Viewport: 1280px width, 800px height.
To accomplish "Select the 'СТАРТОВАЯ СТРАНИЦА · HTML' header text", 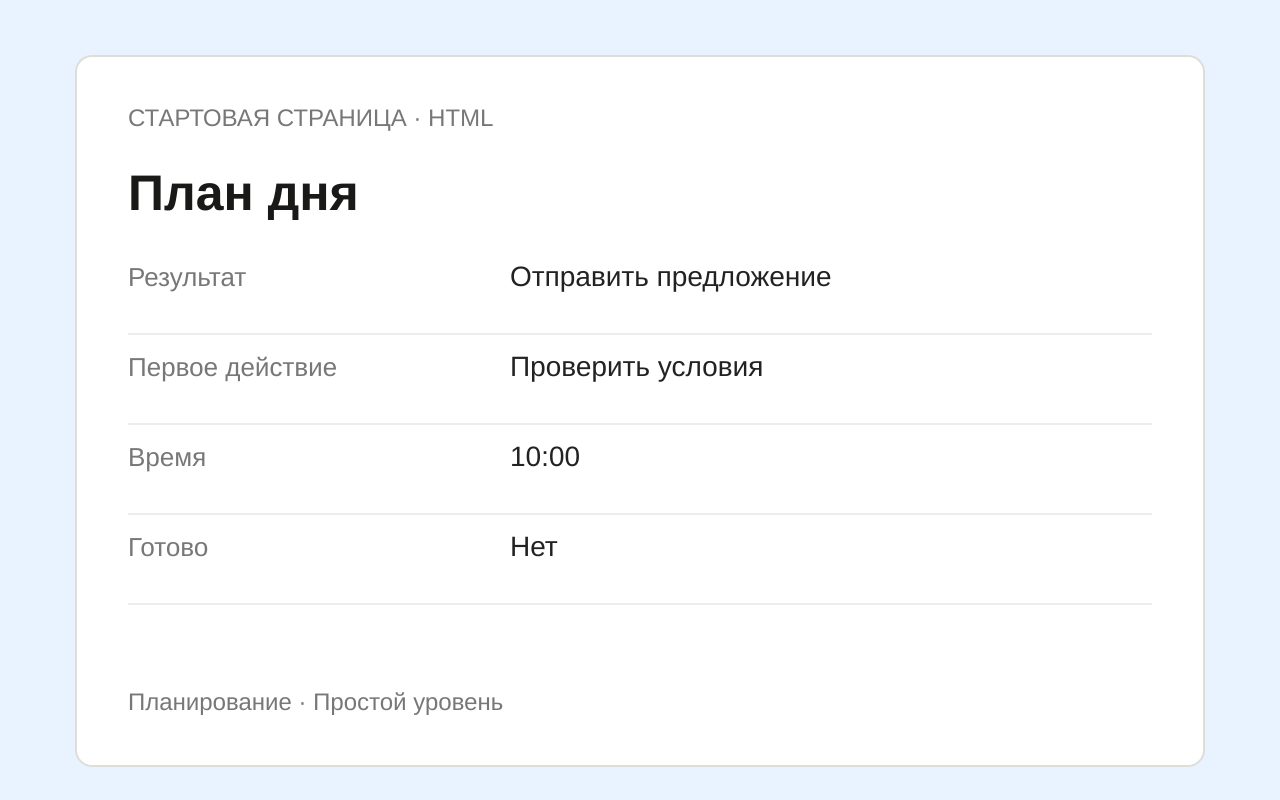I will tap(310, 118).
